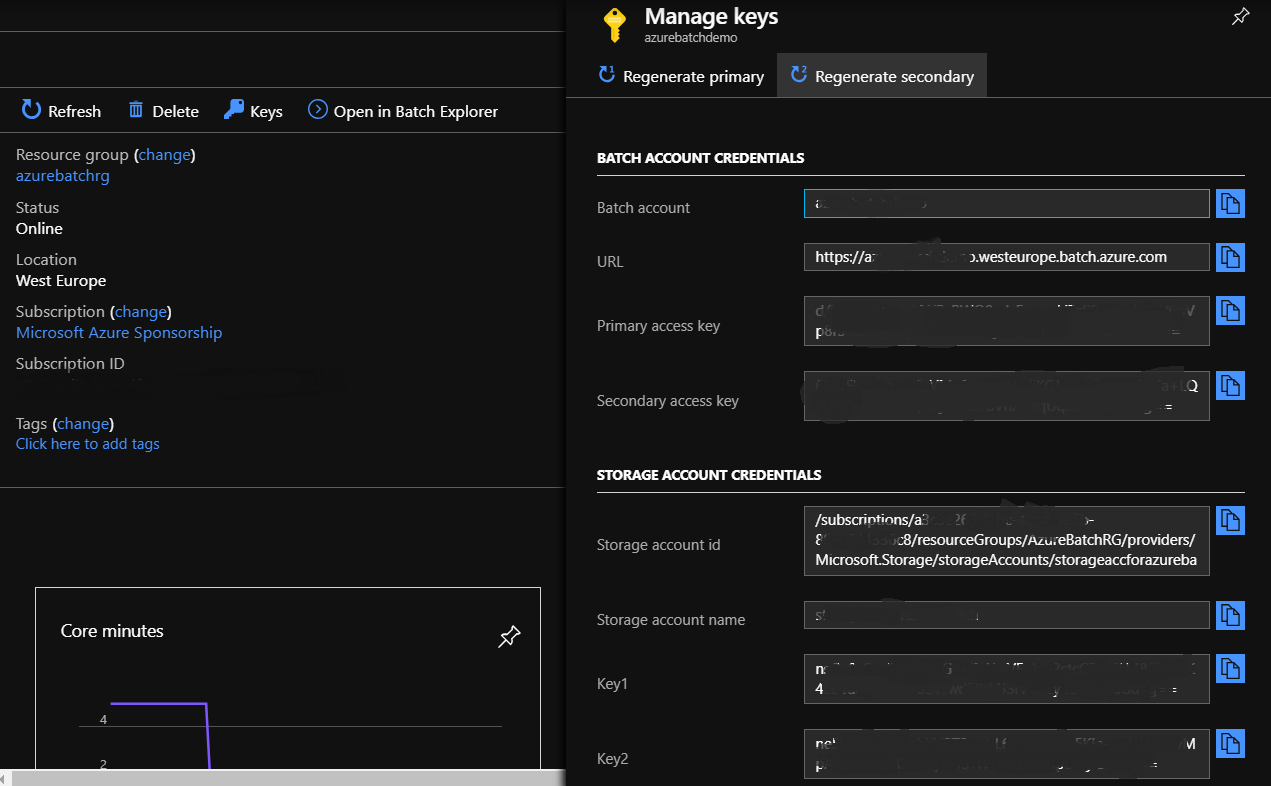This screenshot has height=786, width=1271.
Task: Click the Key2 value field
Action: click(x=1007, y=754)
